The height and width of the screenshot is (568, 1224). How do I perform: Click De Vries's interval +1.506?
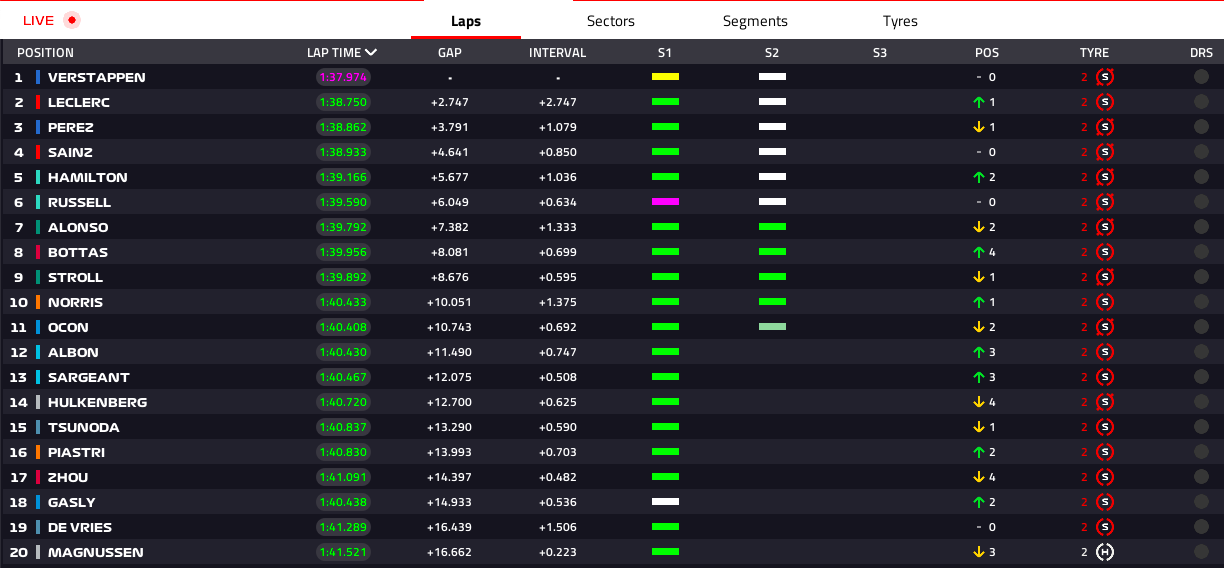click(558, 527)
